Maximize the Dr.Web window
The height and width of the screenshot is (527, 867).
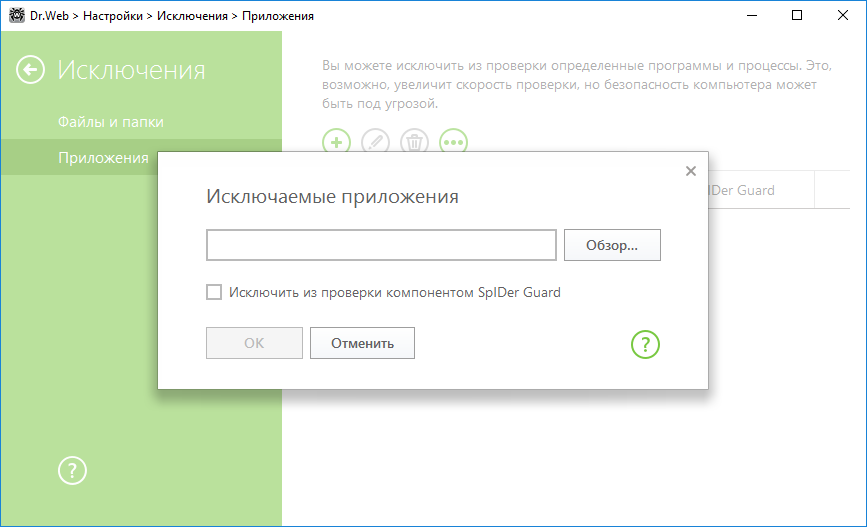coord(797,15)
